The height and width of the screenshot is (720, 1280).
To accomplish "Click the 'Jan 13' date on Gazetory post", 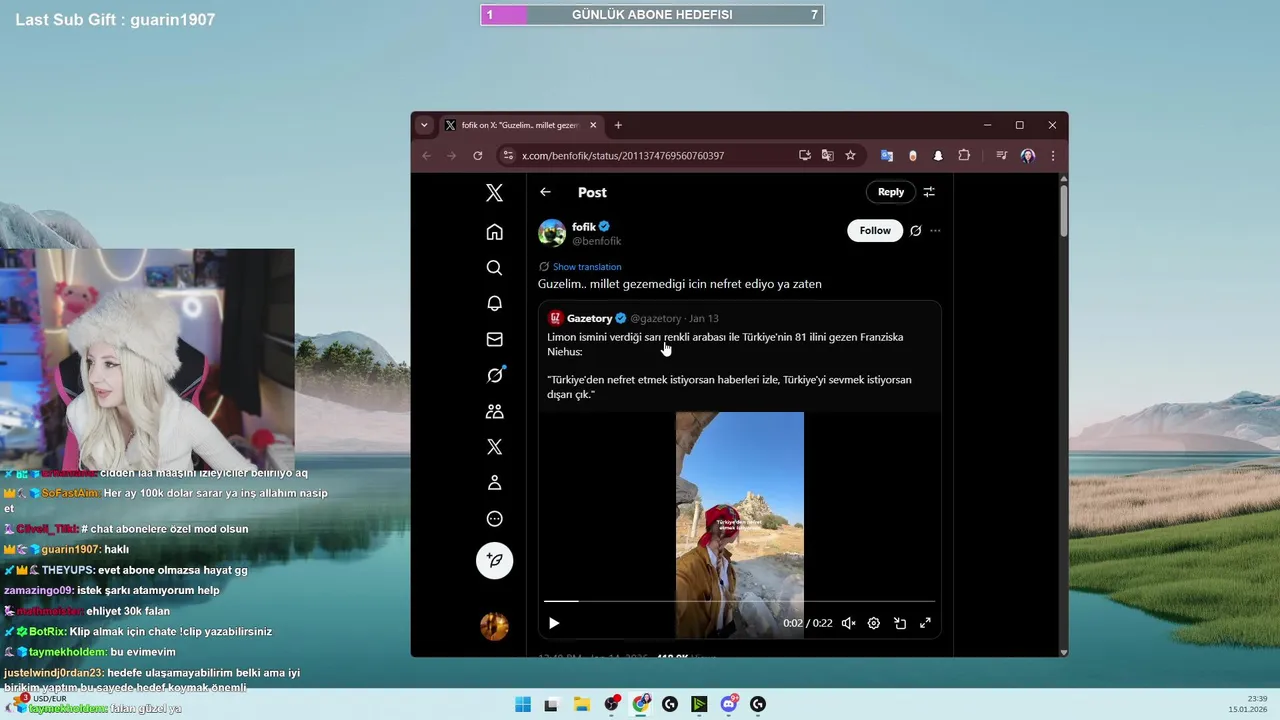I will click(704, 318).
